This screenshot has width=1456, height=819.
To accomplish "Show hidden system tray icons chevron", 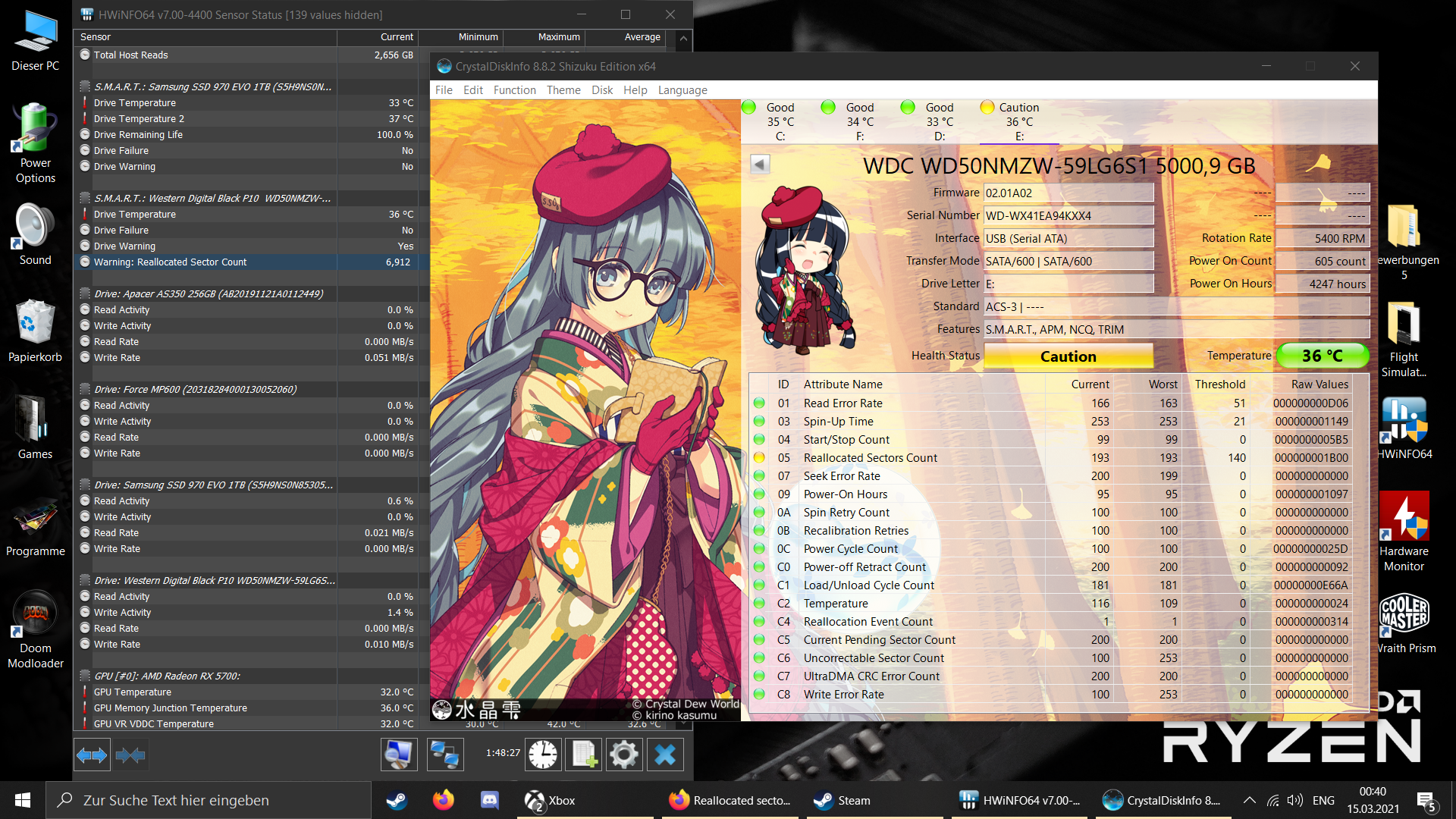I will click(x=1249, y=800).
